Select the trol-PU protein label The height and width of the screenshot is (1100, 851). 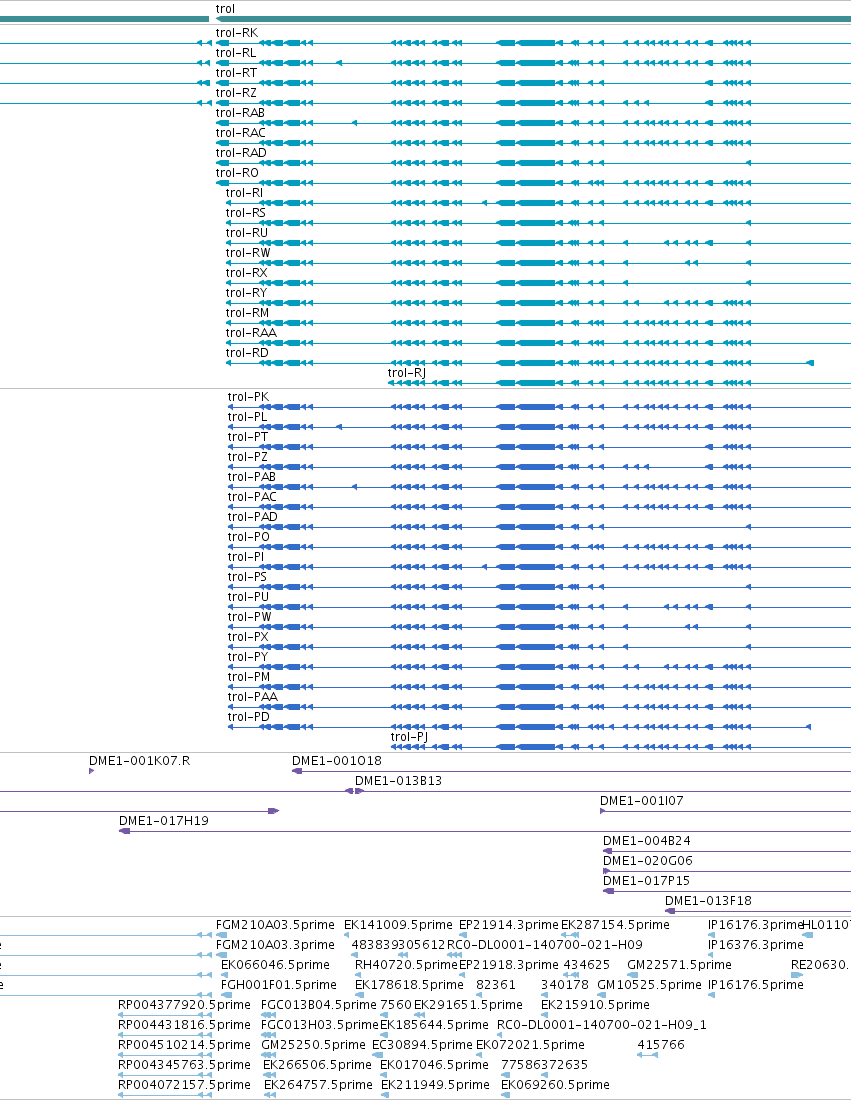point(248,597)
